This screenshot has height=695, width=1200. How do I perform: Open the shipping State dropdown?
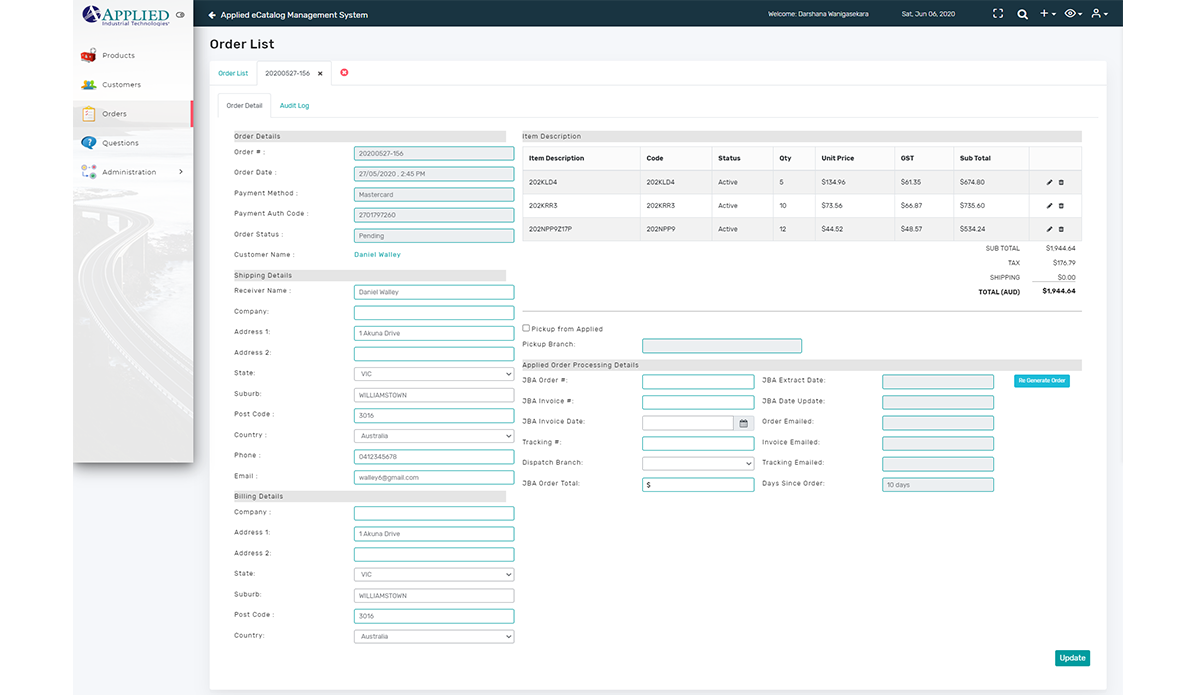[x=433, y=374]
